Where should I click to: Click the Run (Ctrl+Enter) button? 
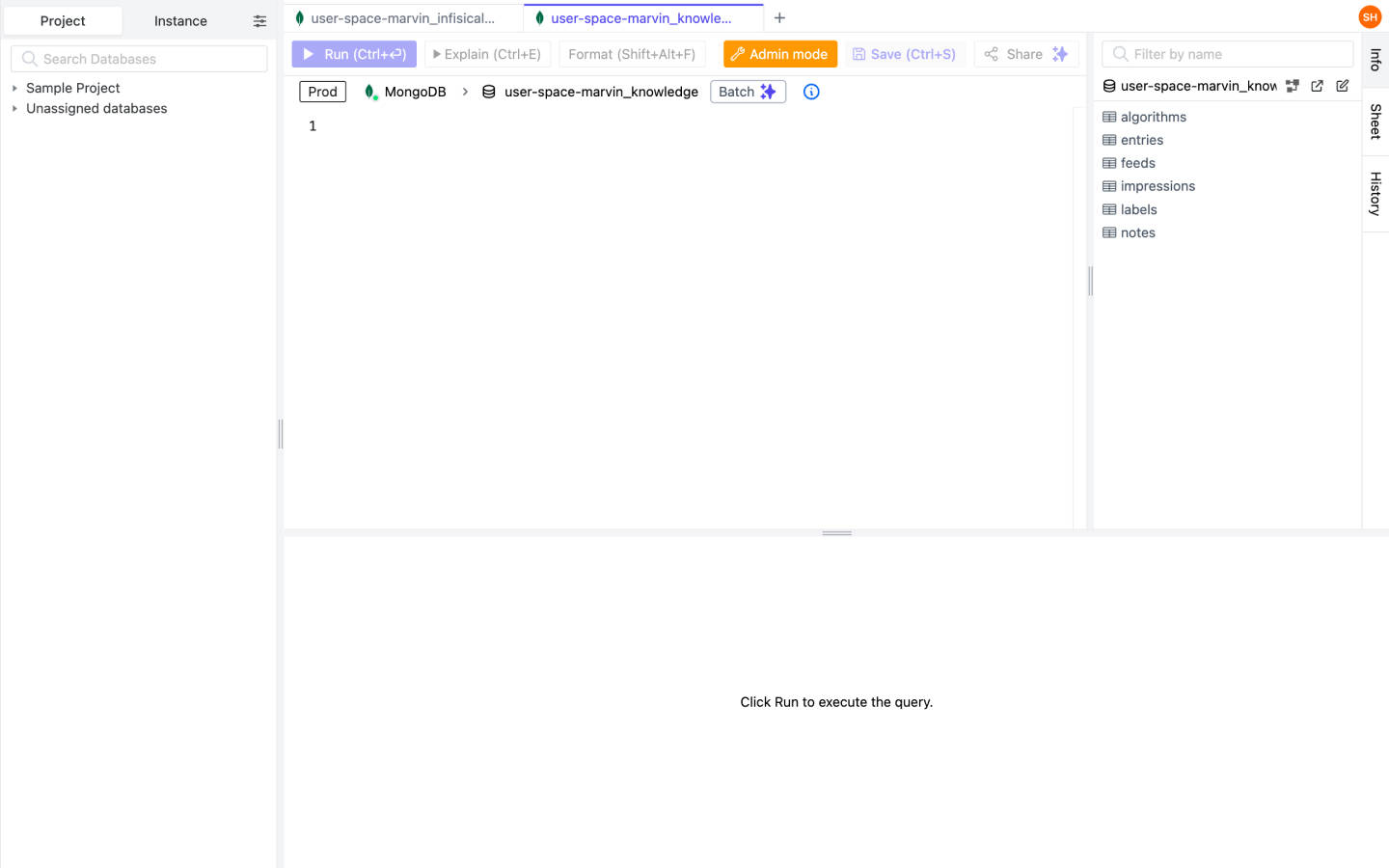[353, 54]
